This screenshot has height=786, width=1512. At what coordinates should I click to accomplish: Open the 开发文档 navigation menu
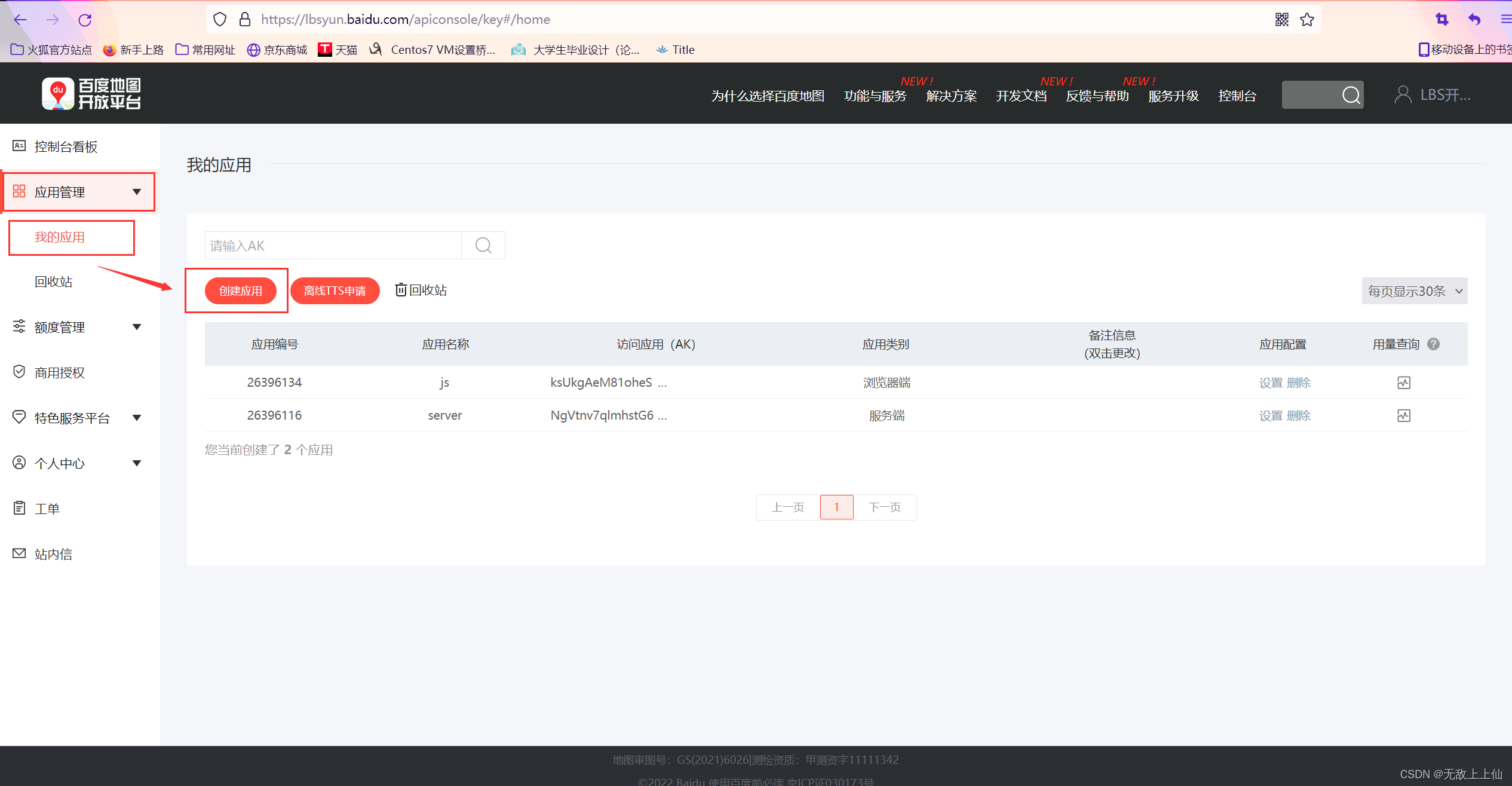click(1021, 96)
